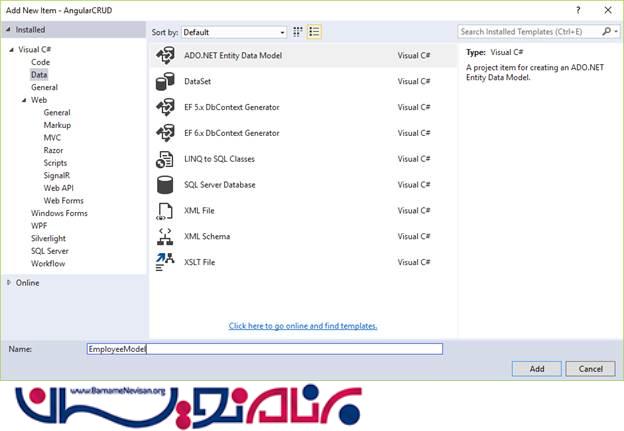Expand the Online section
The width and height of the screenshot is (624, 431).
pos(8,283)
